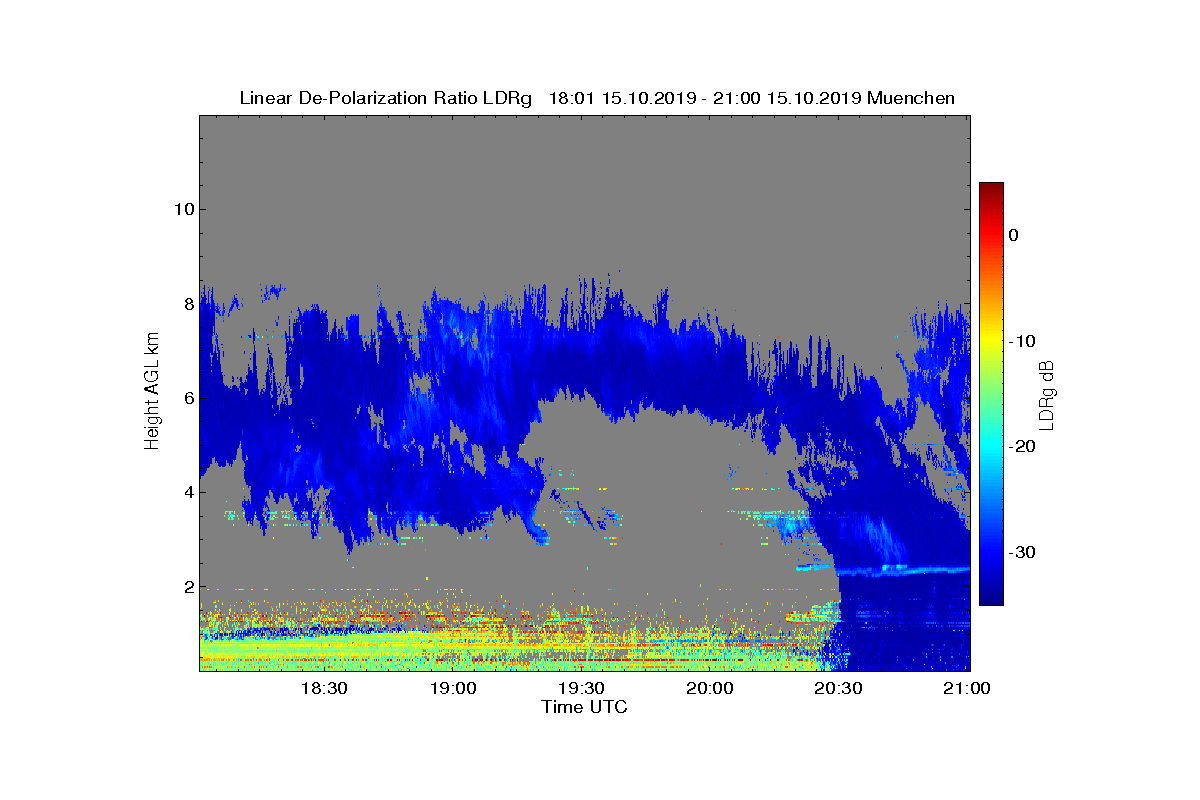Click the dark blue bottom of the colorbar

pos(991,597)
